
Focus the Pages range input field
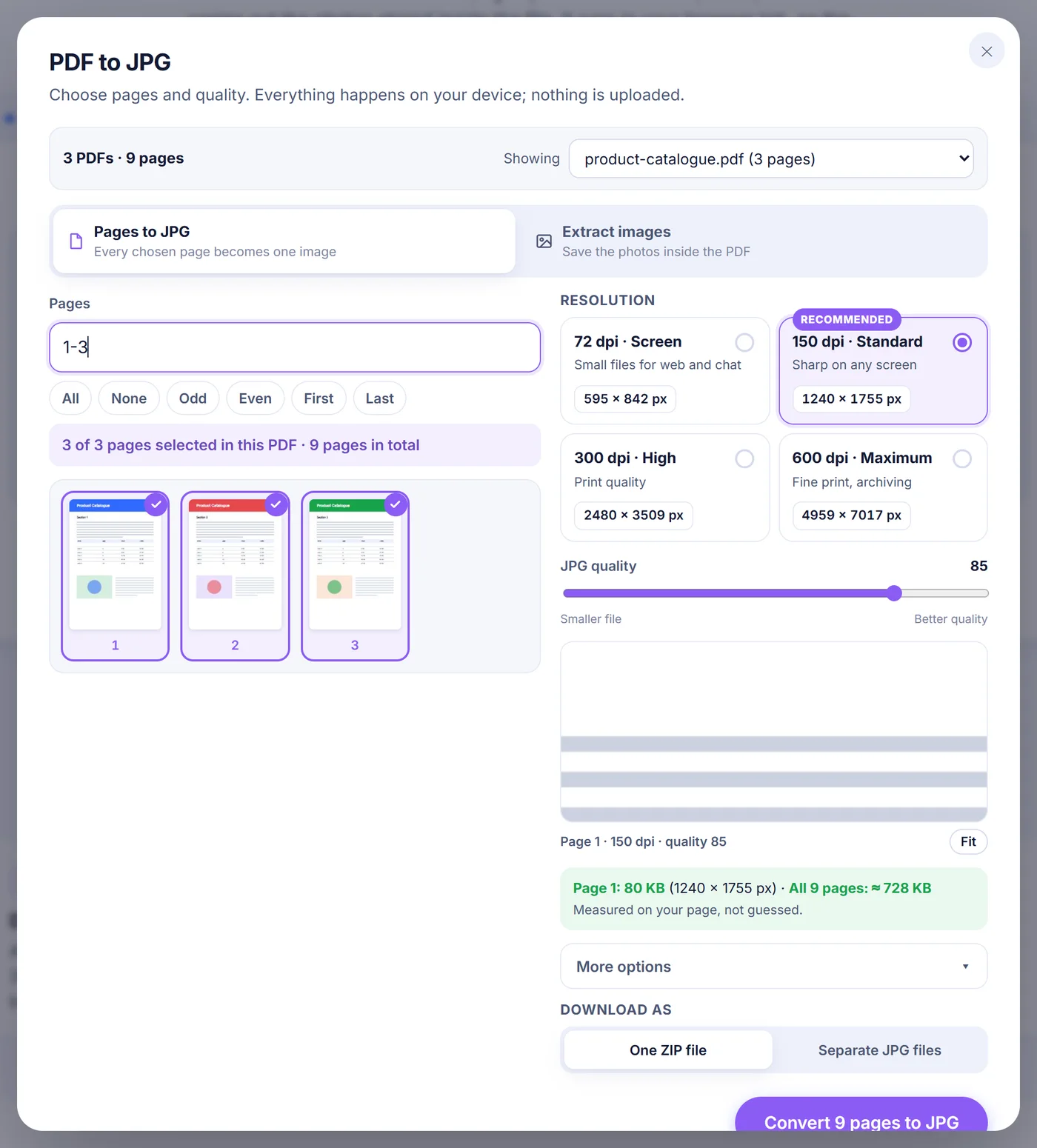tap(295, 347)
